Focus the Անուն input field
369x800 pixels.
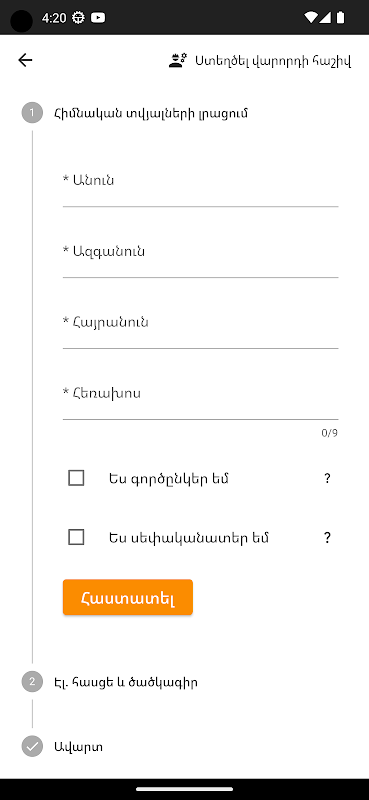(x=200, y=186)
